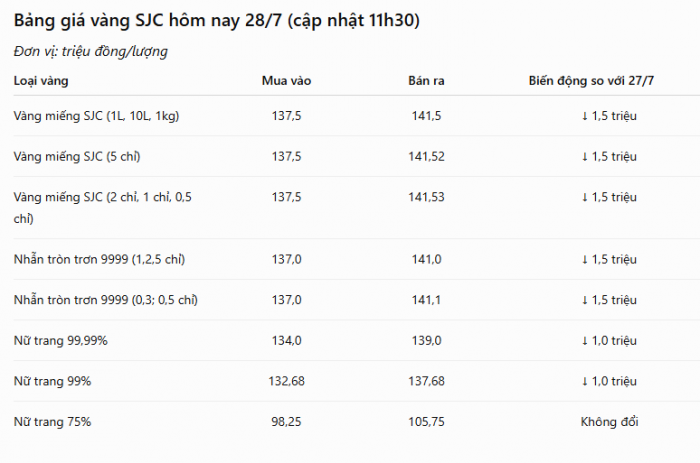Click the buy price 132,68
This screenshot has width=700, height=463.
coord(286,381)
